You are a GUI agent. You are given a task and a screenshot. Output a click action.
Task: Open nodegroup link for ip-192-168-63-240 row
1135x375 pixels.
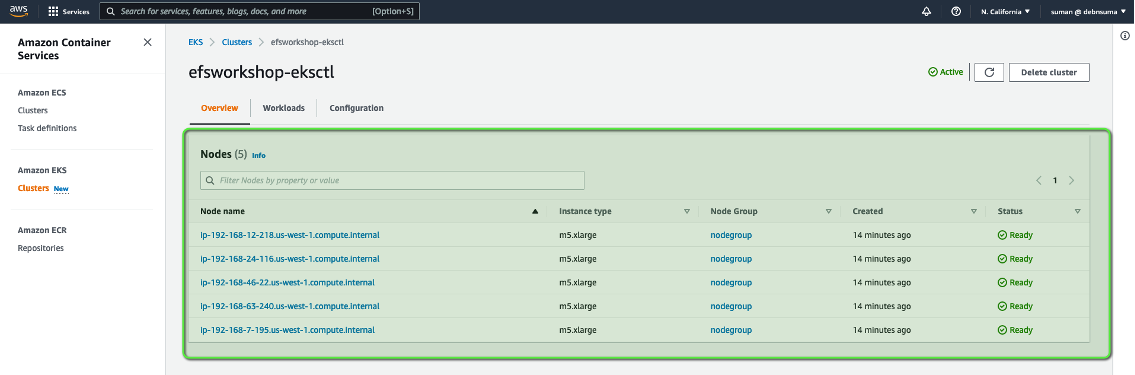pyautogui.click(x=731, y=307)
